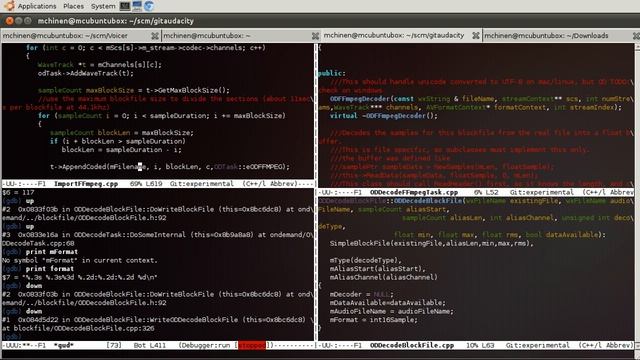Click '10% L63' in ODDecodeBlockFile mode line
The width and height of the screenshot is (640, 360).
pos(480,345)
